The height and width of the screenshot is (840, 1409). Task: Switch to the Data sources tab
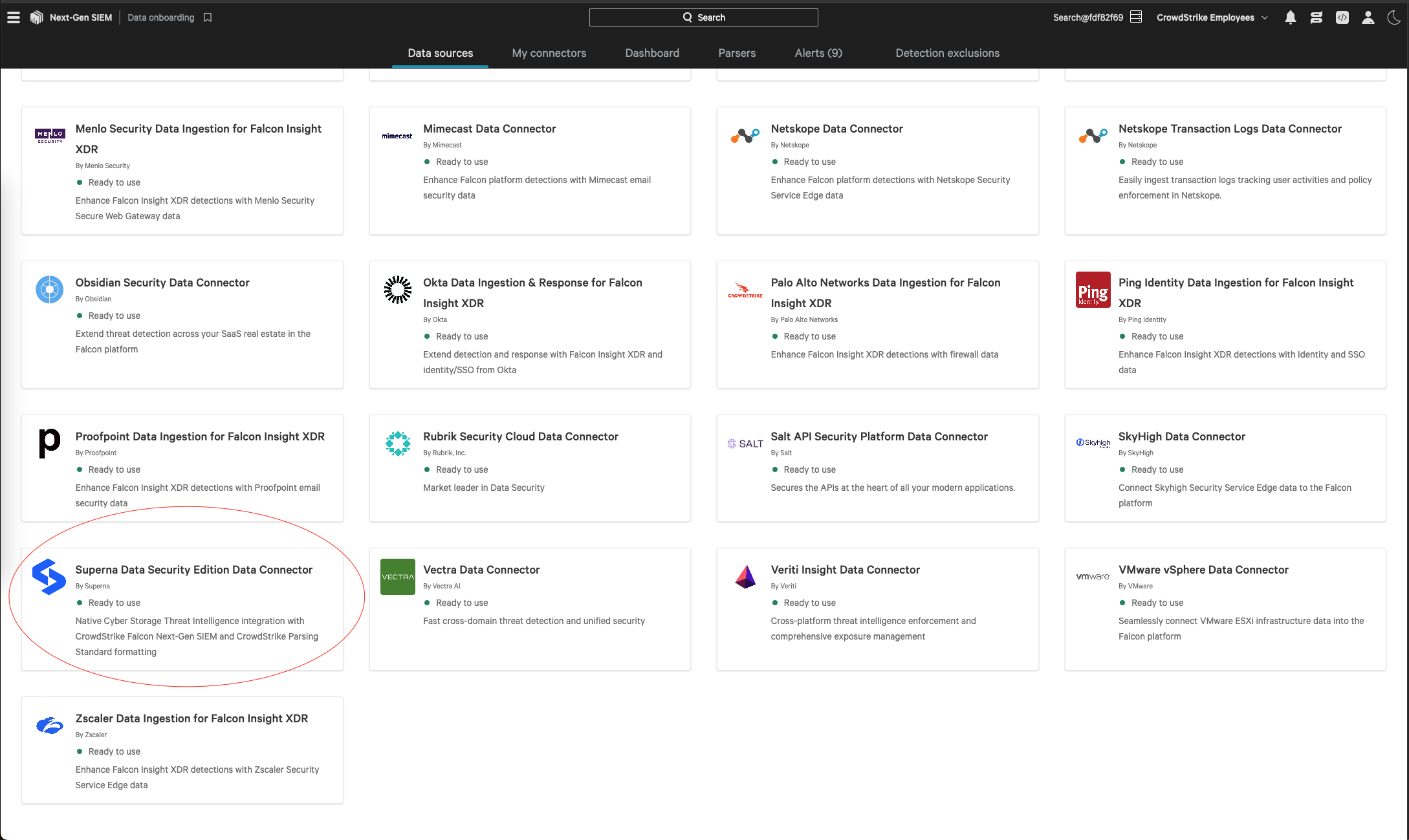coord(440,53)
